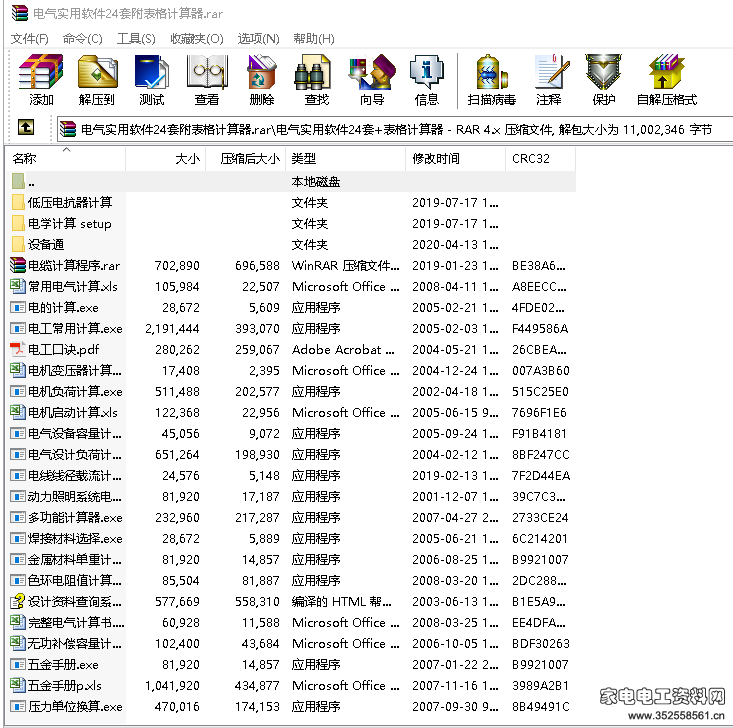Select 电缆计算程序.rar archive icon
733x728 pixels.
[18, 266]
